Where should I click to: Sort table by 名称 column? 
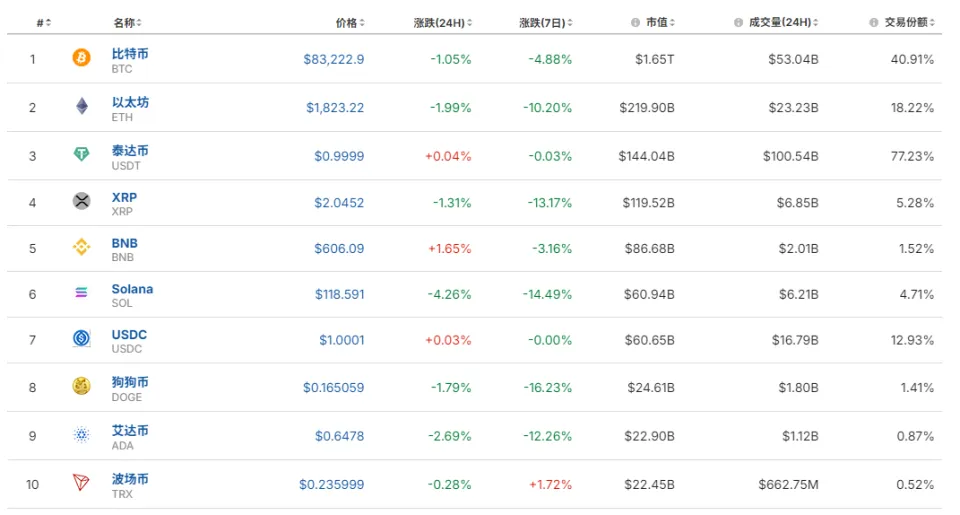[x=127, y=23]
